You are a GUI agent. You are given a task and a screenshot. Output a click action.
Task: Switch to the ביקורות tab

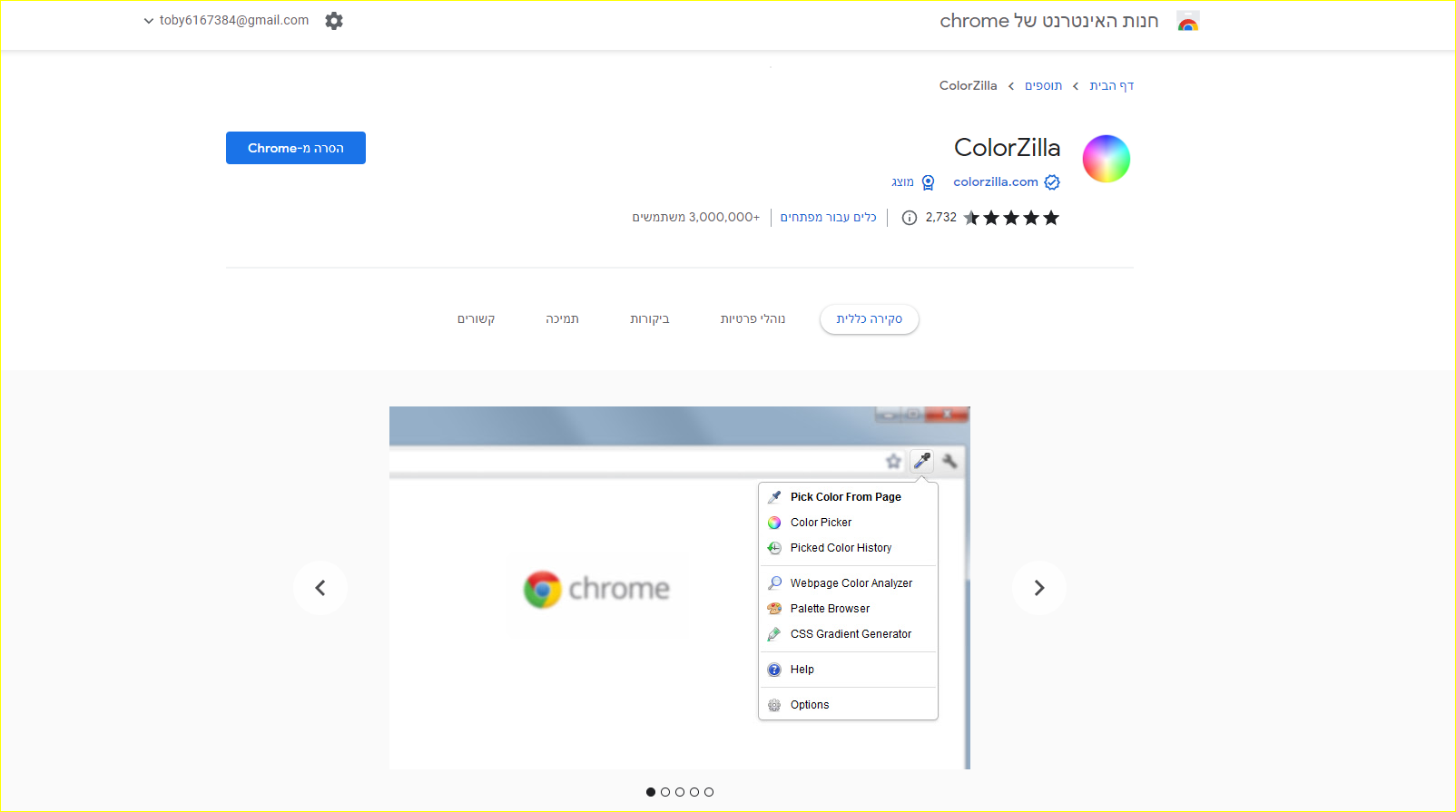coord(650,319)
